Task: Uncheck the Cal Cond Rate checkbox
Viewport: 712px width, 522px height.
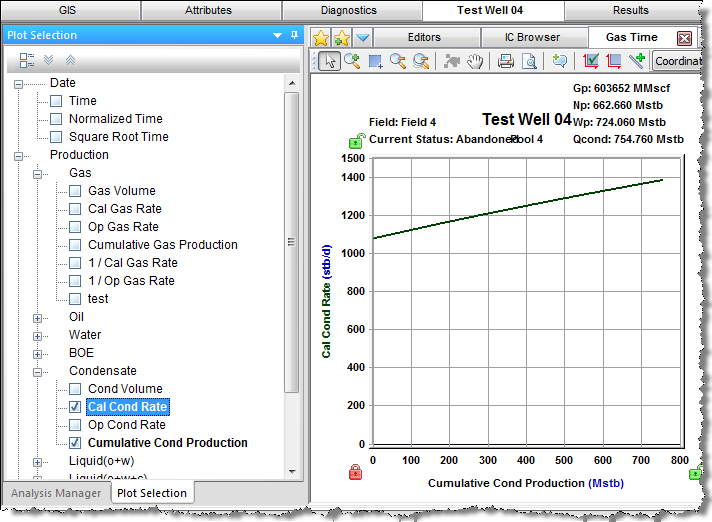Action: pos(75,407)
